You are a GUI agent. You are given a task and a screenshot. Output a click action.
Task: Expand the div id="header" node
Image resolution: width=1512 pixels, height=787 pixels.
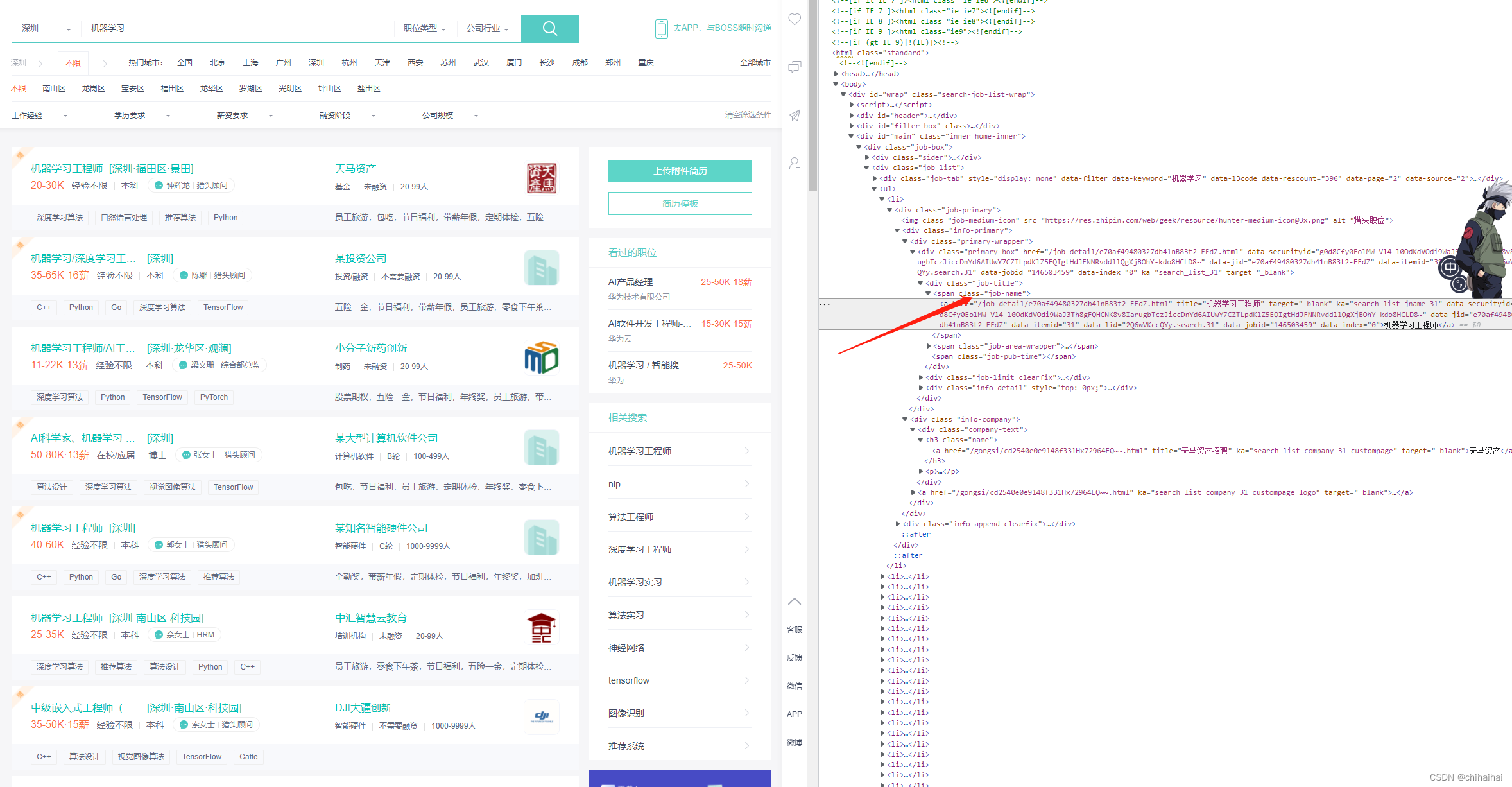pyautogui.click(x=852, y=116)
